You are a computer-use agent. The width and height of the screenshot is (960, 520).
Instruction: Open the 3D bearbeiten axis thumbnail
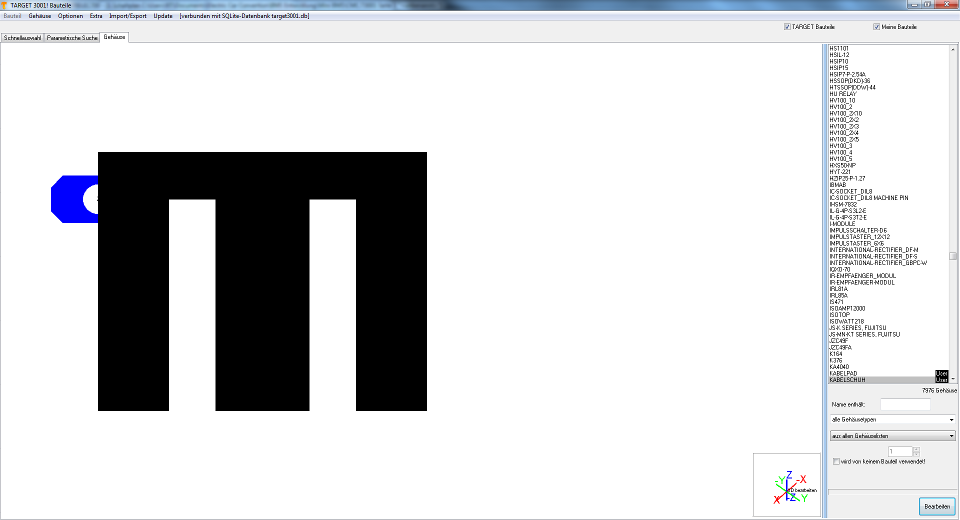[x=787, y=485]
